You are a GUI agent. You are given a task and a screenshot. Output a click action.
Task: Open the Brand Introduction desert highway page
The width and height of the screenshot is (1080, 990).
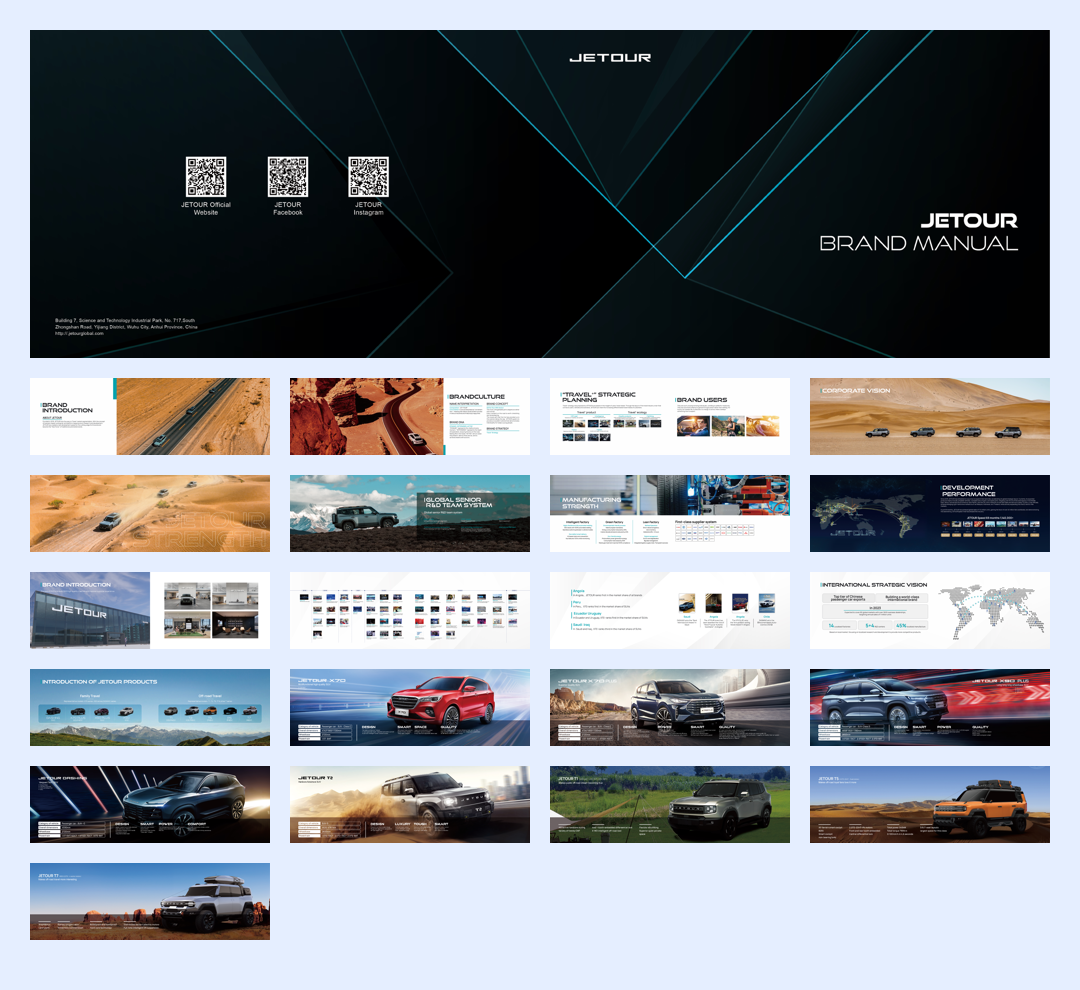[150, 416]
